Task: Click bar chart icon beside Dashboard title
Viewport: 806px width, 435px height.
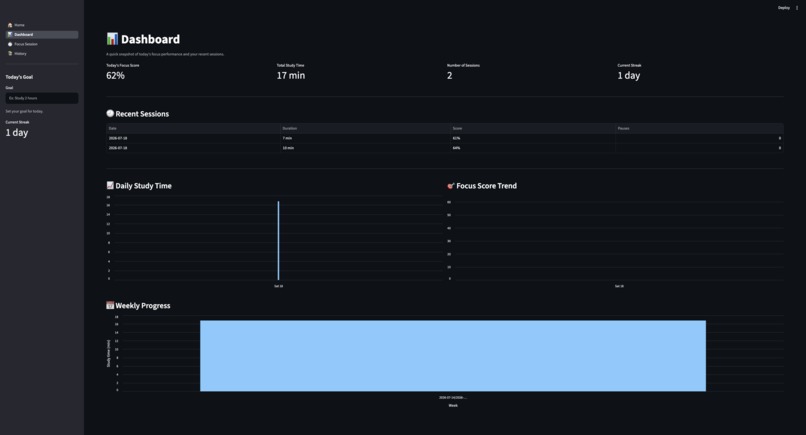Action: 112,39
